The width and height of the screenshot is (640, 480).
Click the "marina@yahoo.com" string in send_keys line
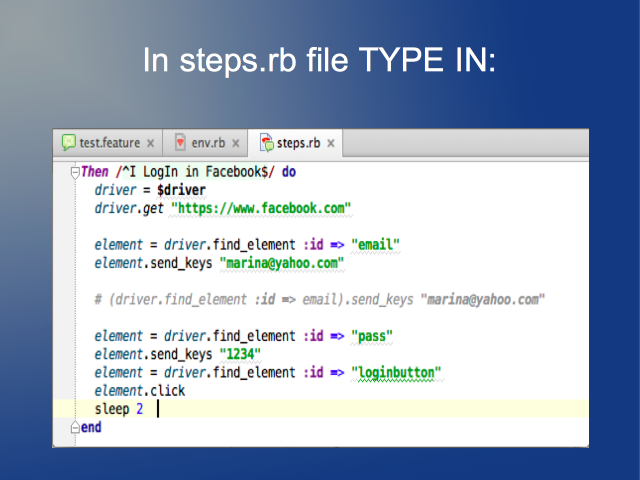tap(282, 263)
